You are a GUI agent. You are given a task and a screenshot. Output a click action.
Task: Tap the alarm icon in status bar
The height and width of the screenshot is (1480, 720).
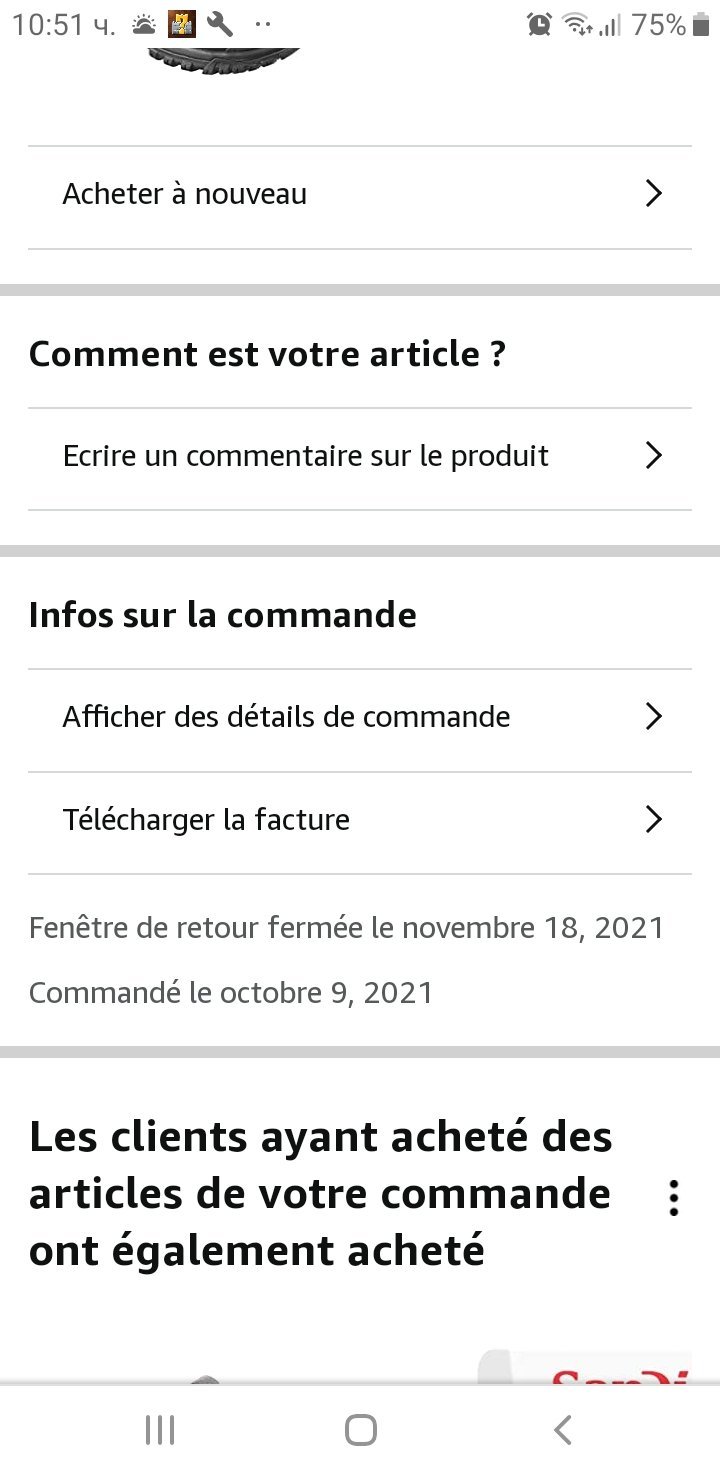[540, 24]
